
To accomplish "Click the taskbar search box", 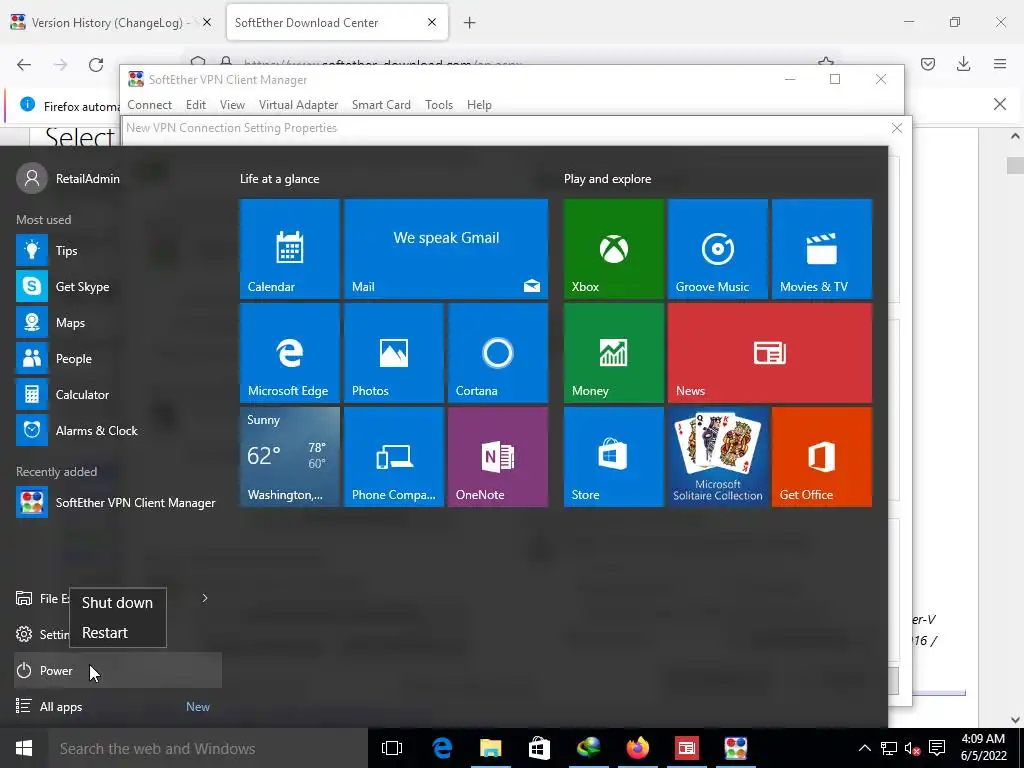I will (x=208, y=748).
